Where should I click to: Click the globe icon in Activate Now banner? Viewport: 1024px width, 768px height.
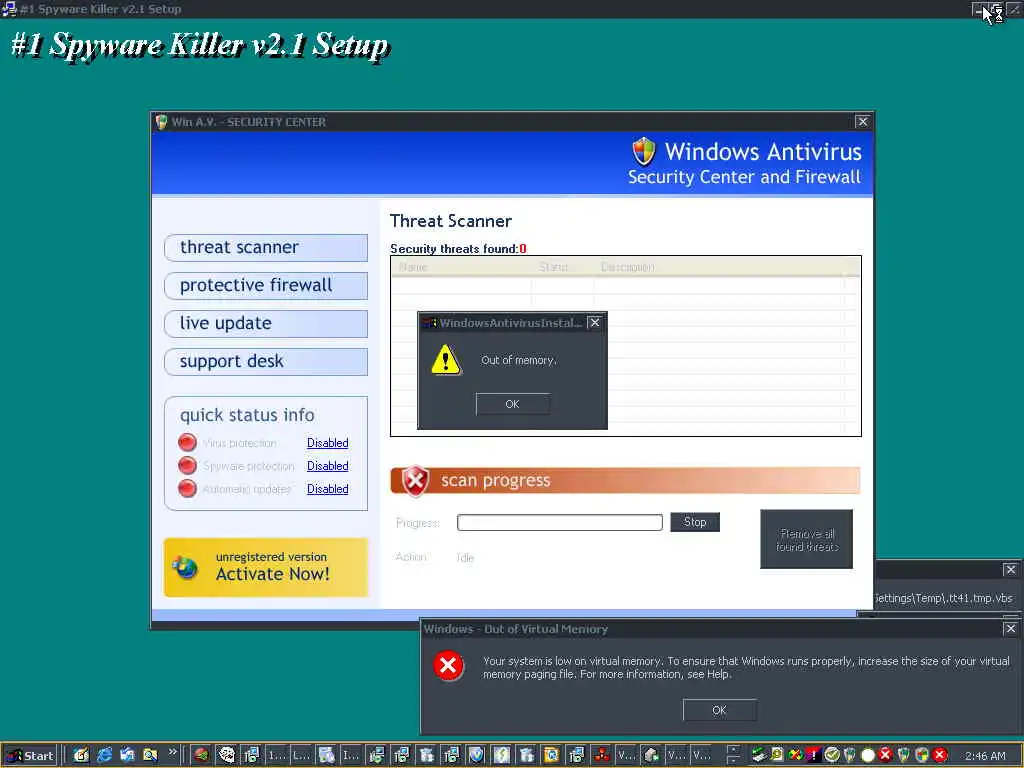tap(185, 567)
